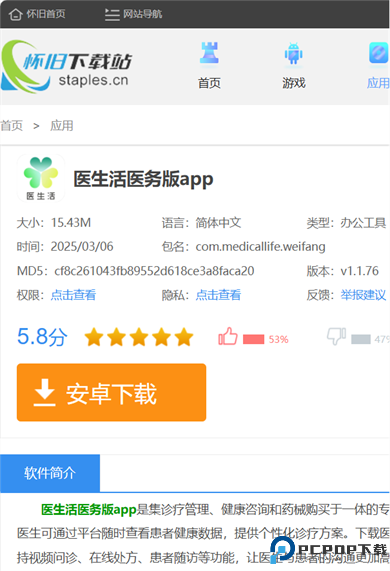This screenshot has height=571, width=390.
Task: Open the 举报建议 feedback link
Action: tap(363, 295)
